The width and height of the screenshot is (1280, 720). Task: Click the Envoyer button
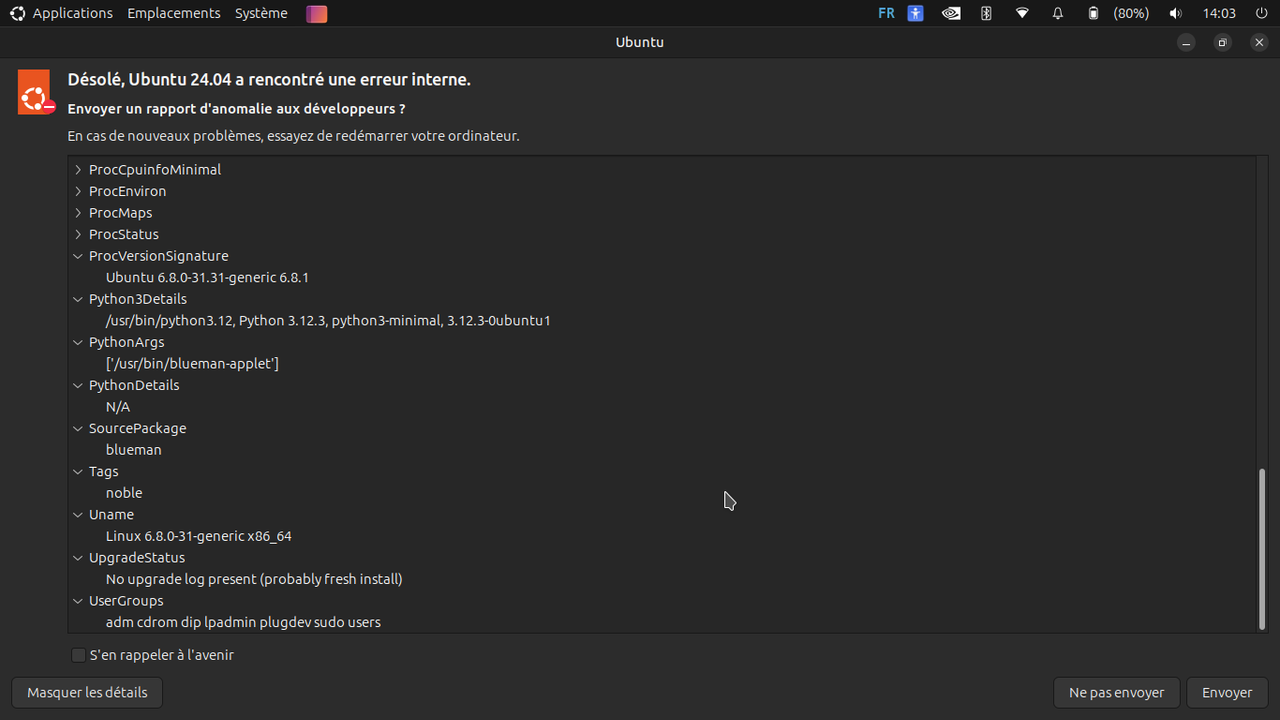coord(1227,692)
